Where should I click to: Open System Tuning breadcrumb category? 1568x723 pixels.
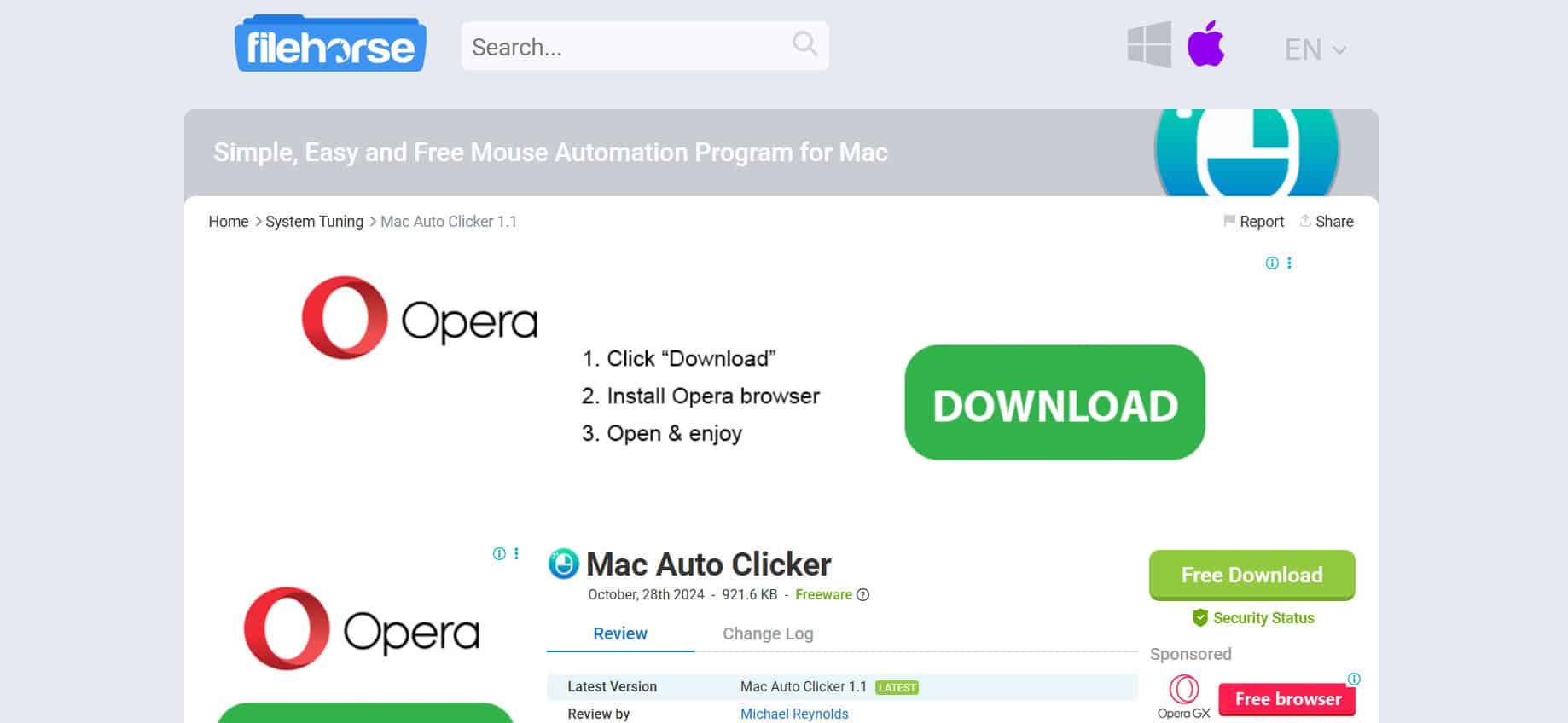coord(314,222)
